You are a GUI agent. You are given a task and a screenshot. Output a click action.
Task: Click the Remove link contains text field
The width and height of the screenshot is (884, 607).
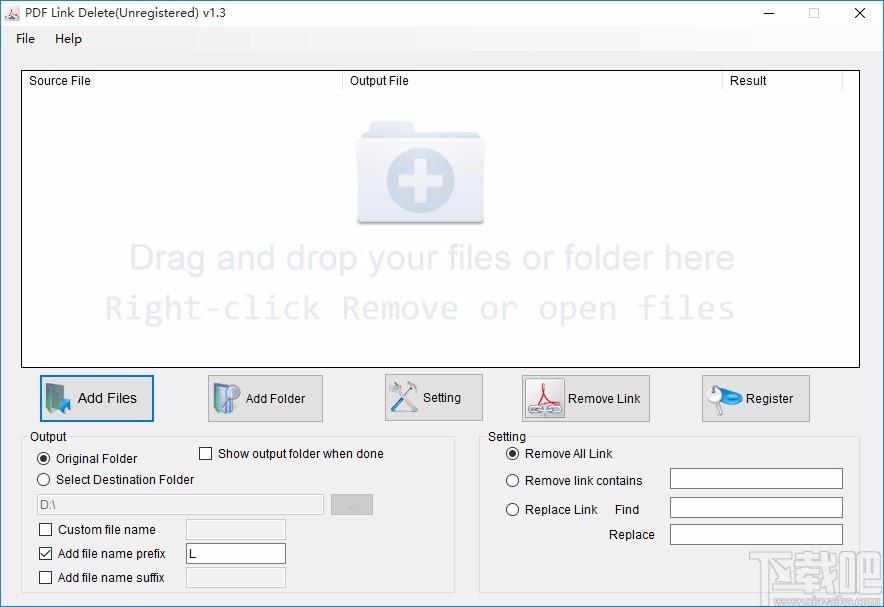pos(756,478)
